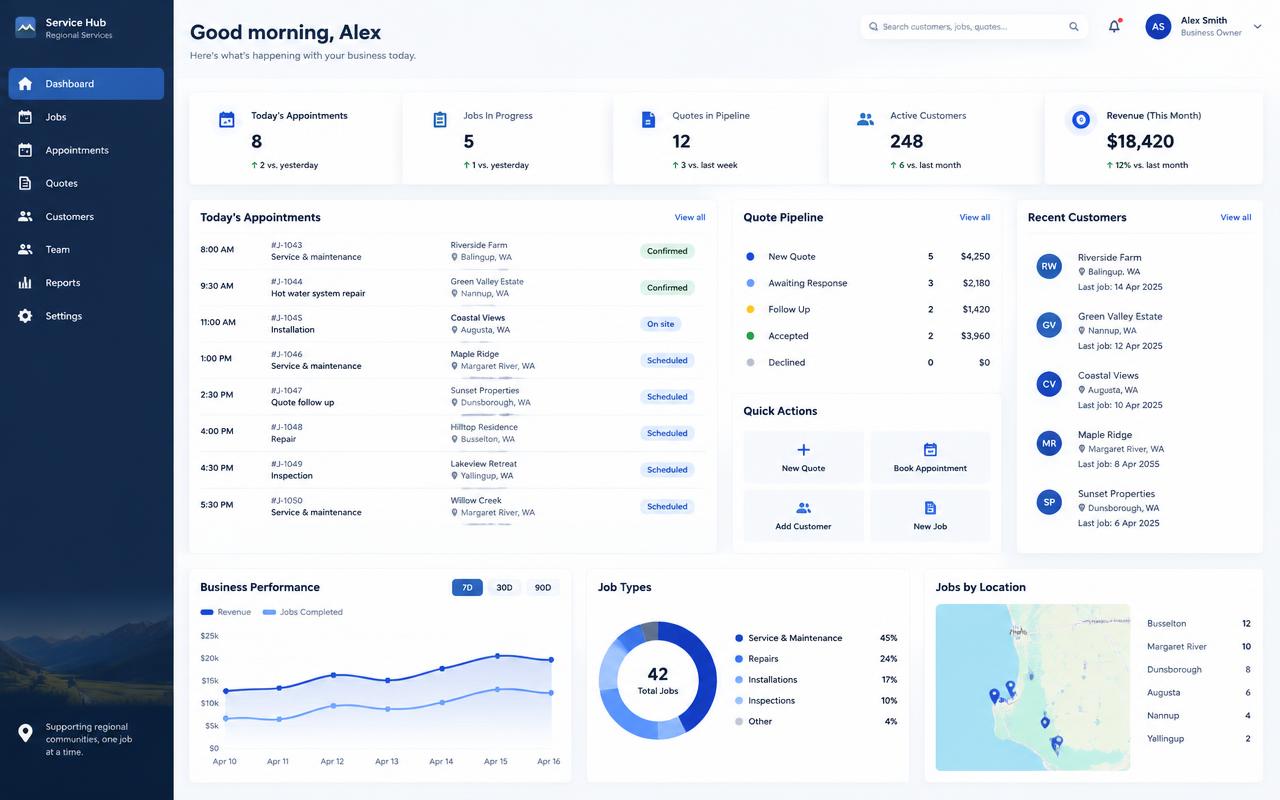This screenshot has height=800, width=1280.
Task: Click the Confirmed badge for #J-1043
Action: point(667,251)
